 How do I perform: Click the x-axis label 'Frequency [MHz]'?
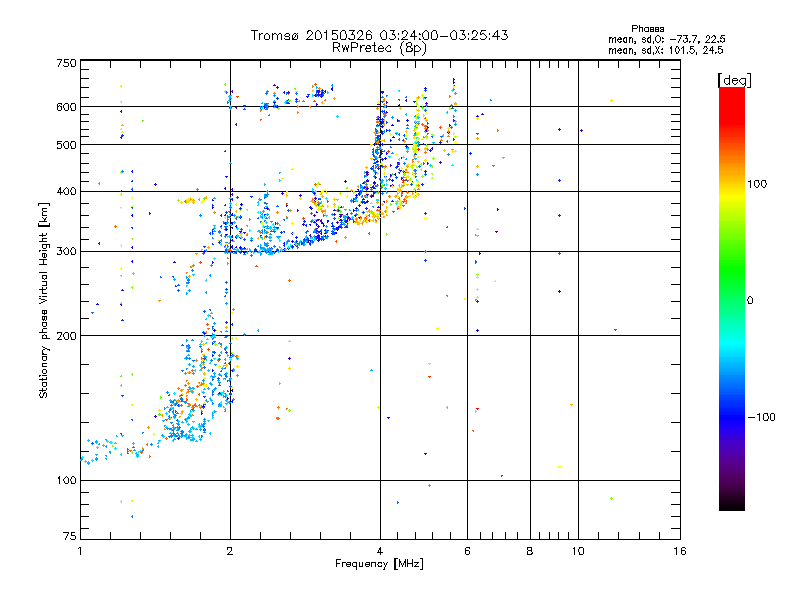[379, 564]
